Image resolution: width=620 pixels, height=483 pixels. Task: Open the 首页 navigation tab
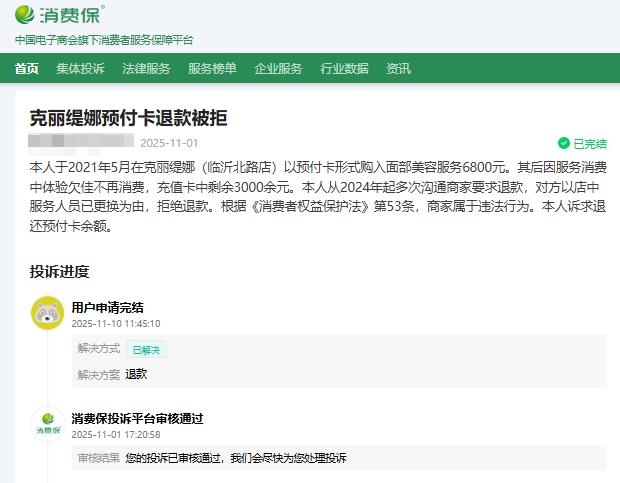(x=27, y=69)
